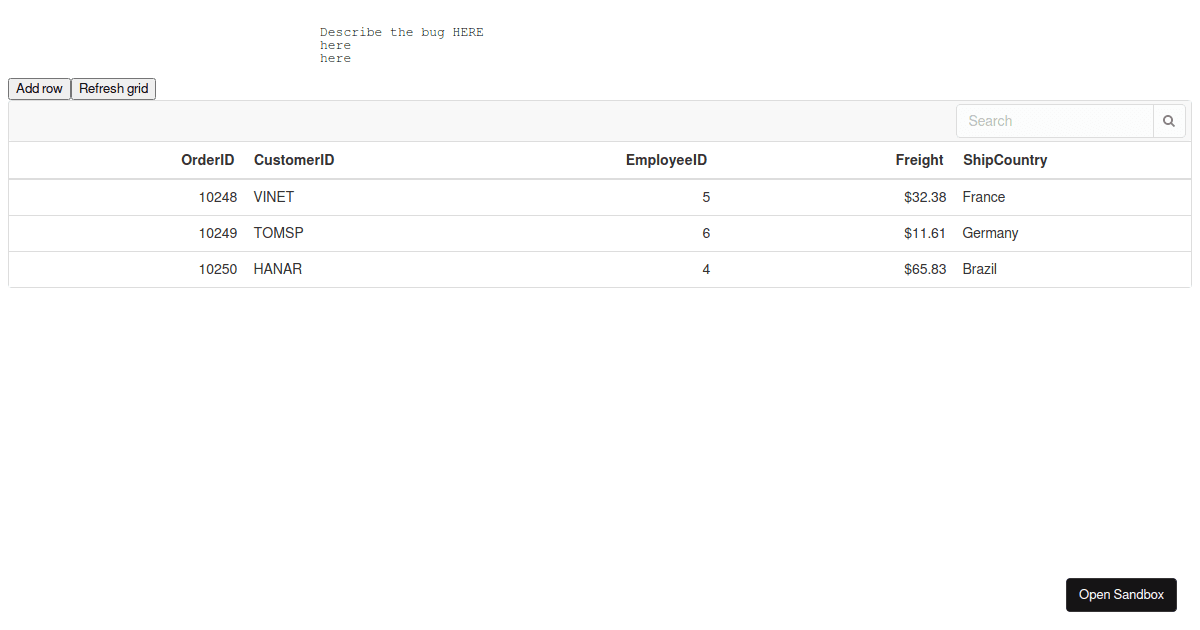Image resolution: width=1200 pixels, height=630 pixels.
Task: Sort by the EmployeeID column header
Action: (666, 160)
